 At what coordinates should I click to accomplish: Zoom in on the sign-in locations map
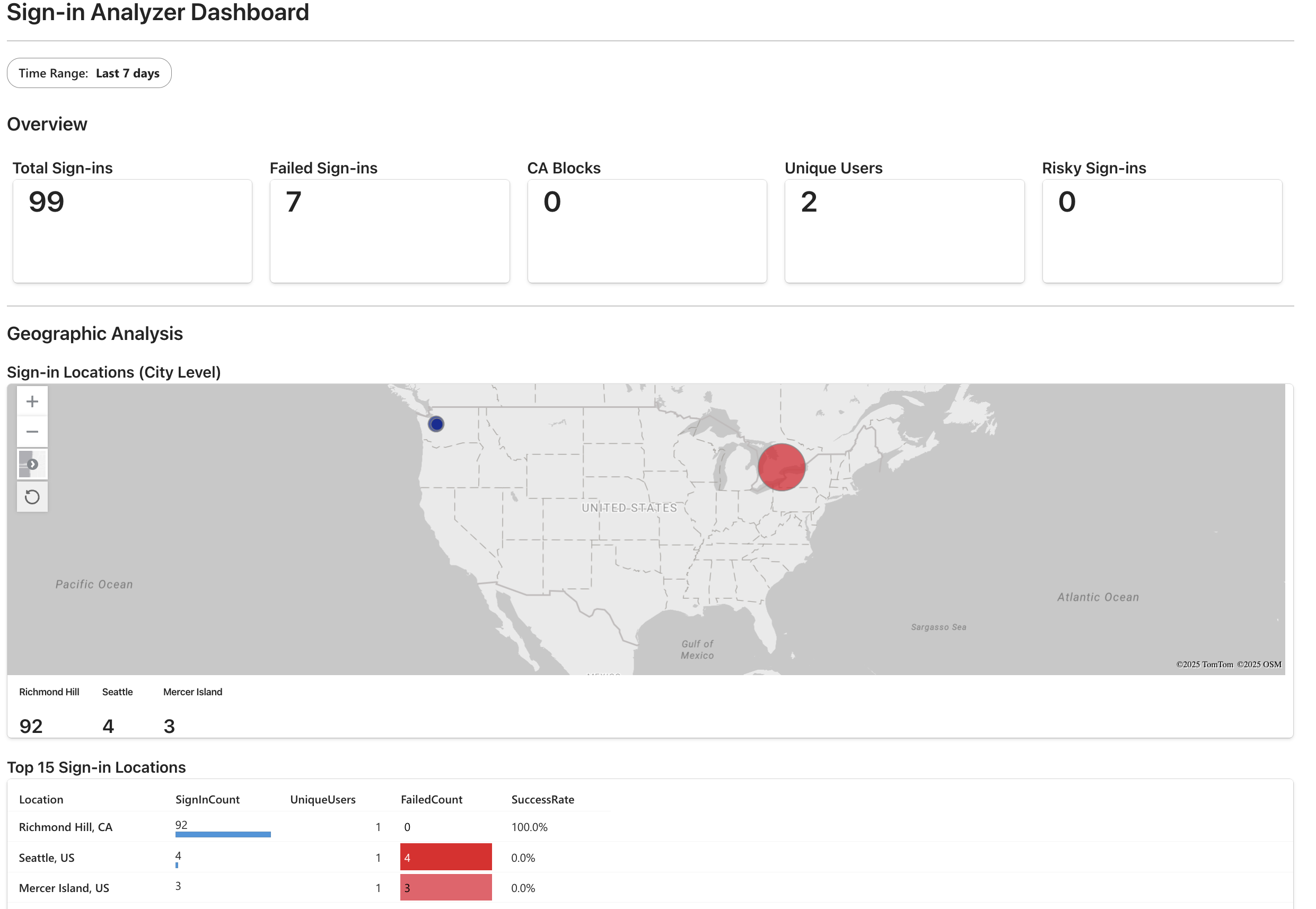click(32, 400)
